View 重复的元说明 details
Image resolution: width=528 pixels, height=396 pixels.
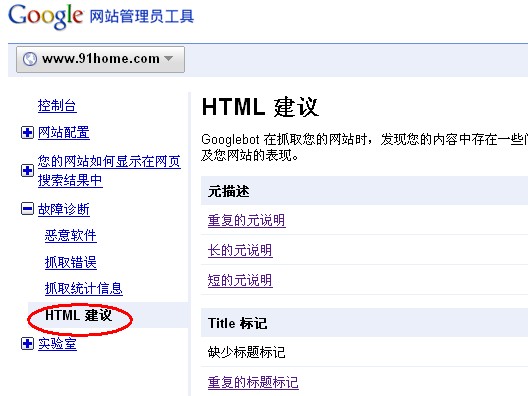[x=246, y=220]
